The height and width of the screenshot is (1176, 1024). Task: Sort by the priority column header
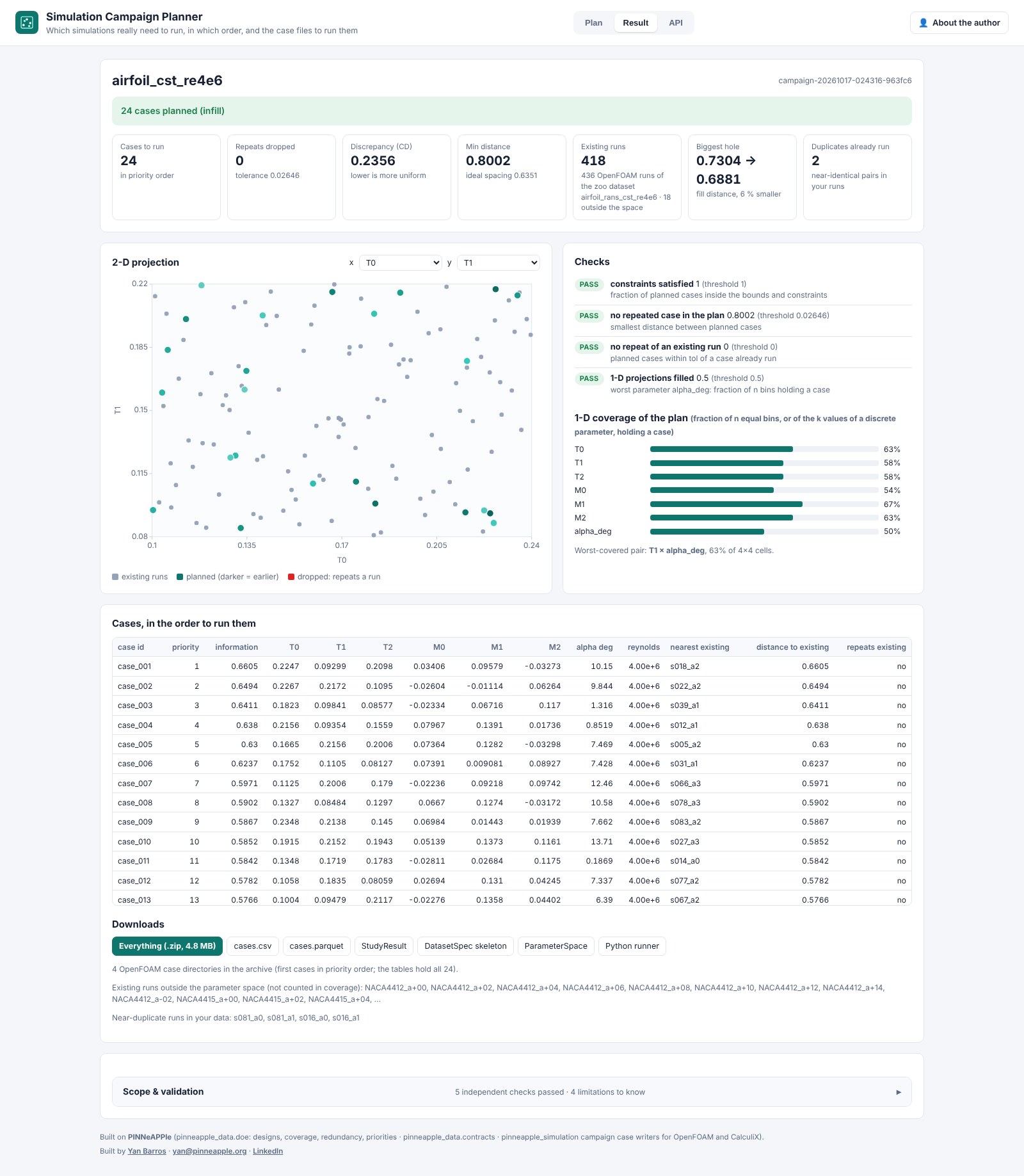(186, 647)
